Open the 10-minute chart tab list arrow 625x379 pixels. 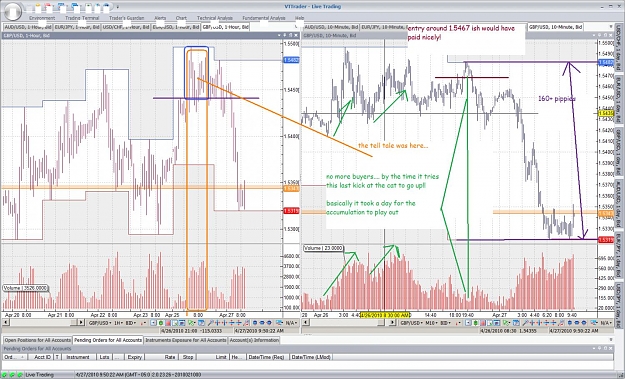pyautogui.click(x=611, y=27)
